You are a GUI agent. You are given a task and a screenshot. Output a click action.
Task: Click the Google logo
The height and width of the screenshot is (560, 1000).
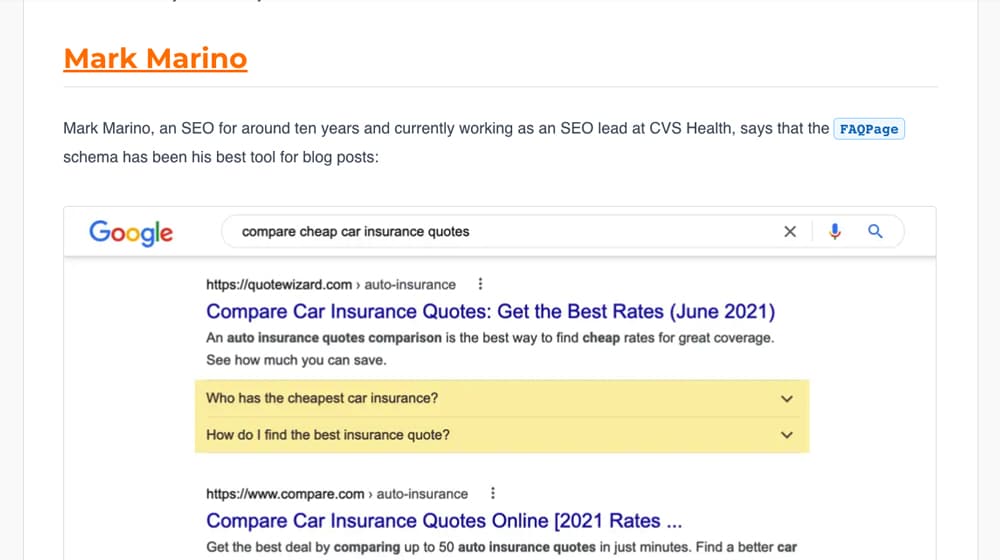click(131, 233)
